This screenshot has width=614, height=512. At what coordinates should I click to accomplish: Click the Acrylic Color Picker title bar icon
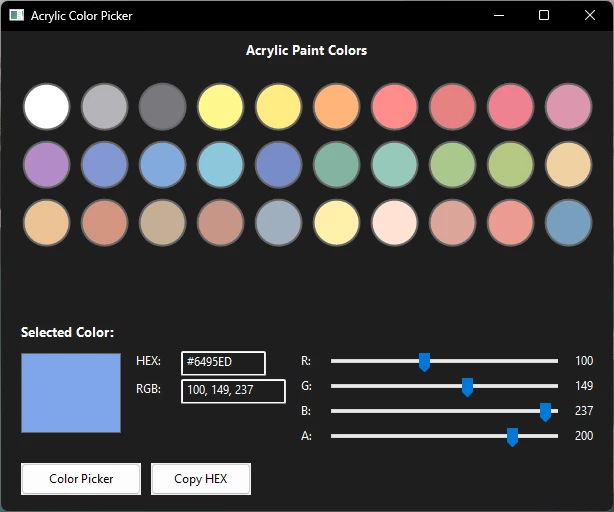click(x=16, y=16)
